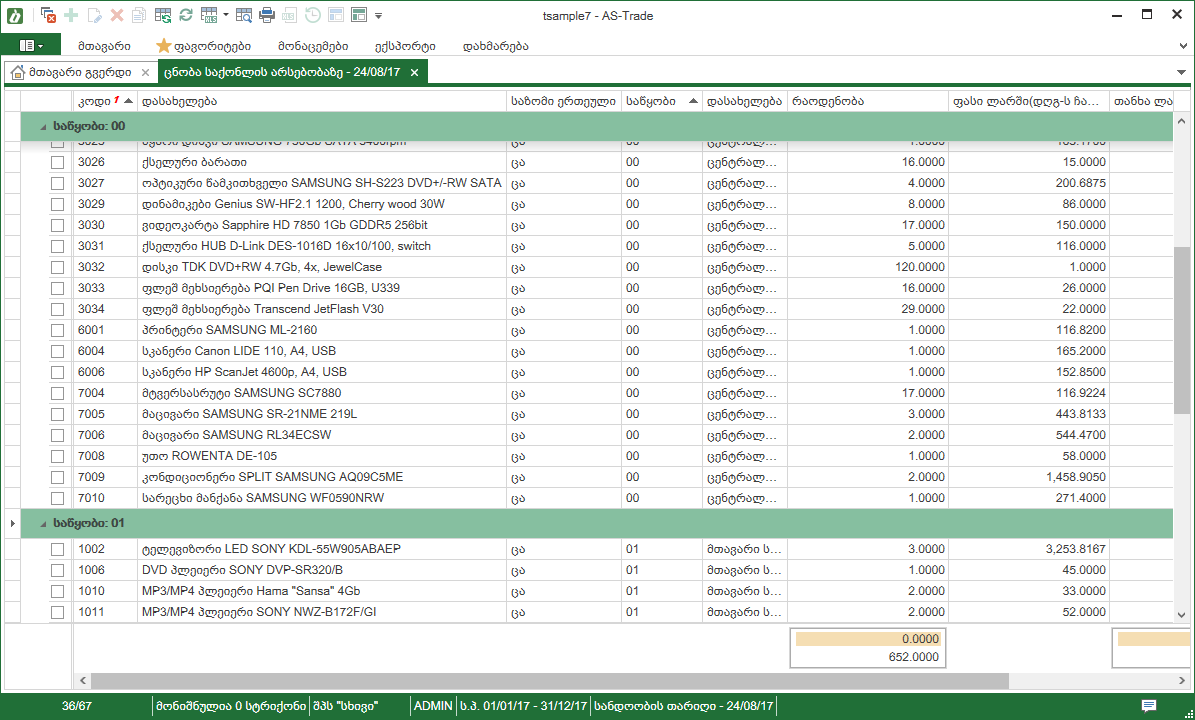The image size is (1195, 720).
Task: Click the vertical scrollbar down arrow
Action: pos(1181,615)
